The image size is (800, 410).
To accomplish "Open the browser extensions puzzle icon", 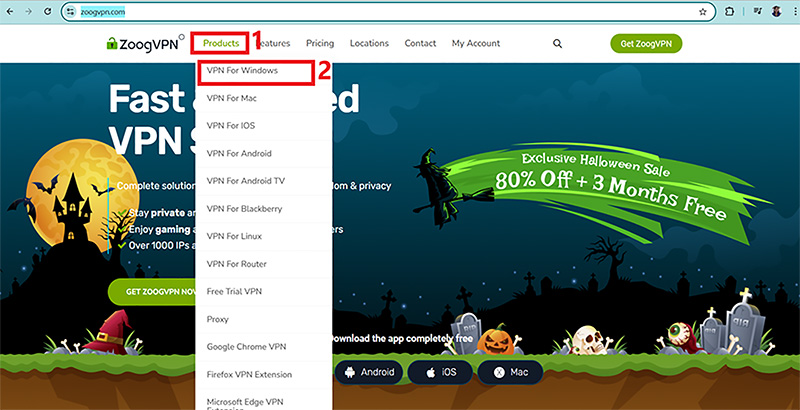I will point(730,12).
